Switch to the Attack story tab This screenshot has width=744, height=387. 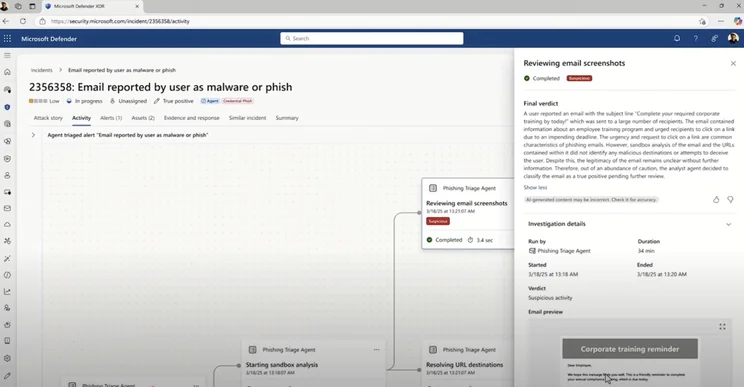(x=48, y=118)
